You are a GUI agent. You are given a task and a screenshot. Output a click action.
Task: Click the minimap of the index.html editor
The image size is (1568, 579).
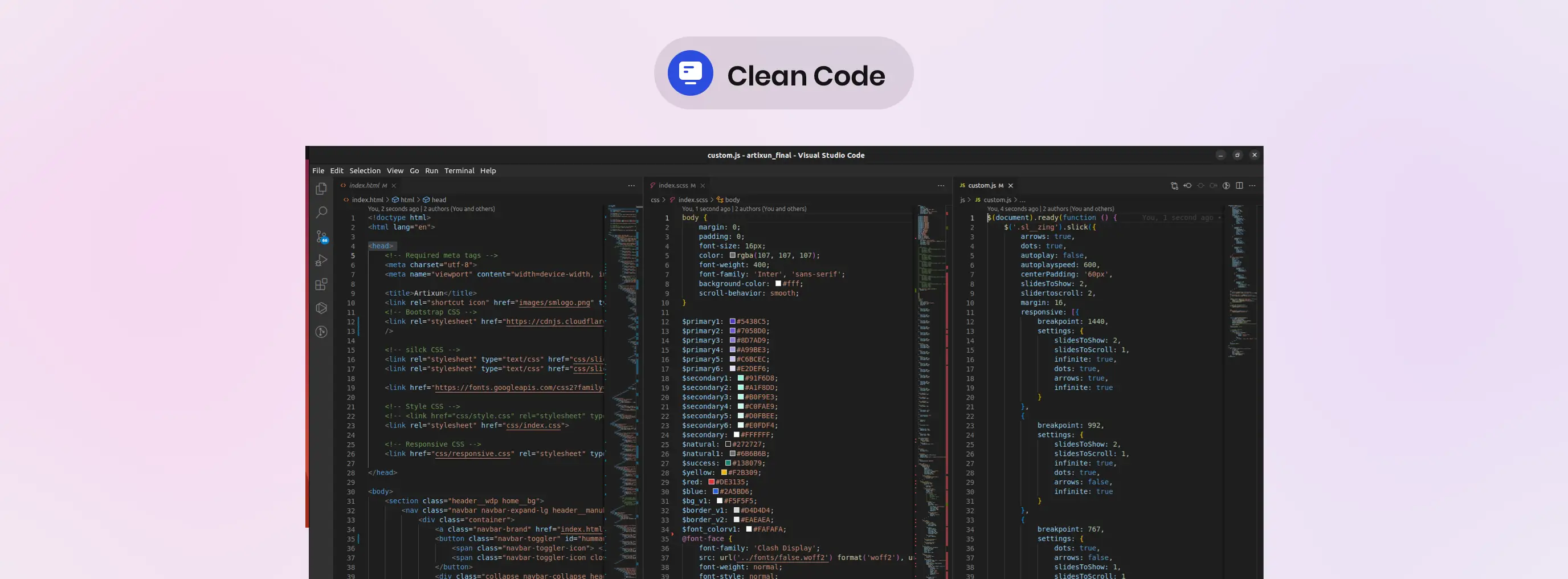tap(623, 392)
